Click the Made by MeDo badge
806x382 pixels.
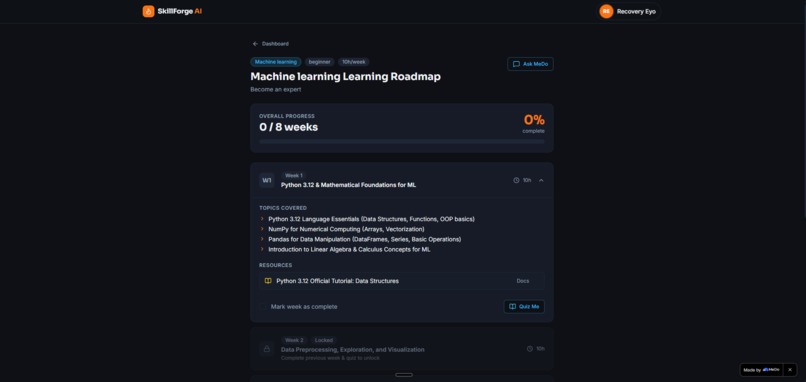(x=761, y=370)
